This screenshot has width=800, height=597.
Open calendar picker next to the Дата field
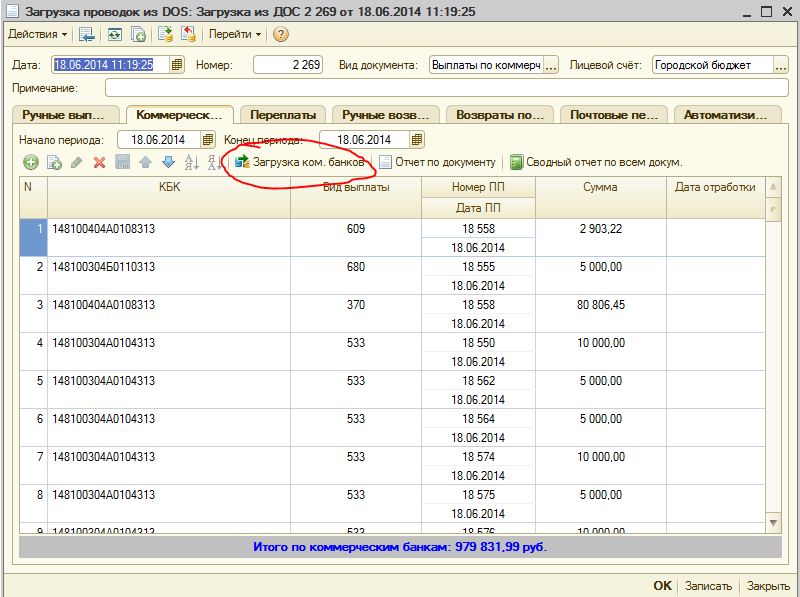coord(177,65)
